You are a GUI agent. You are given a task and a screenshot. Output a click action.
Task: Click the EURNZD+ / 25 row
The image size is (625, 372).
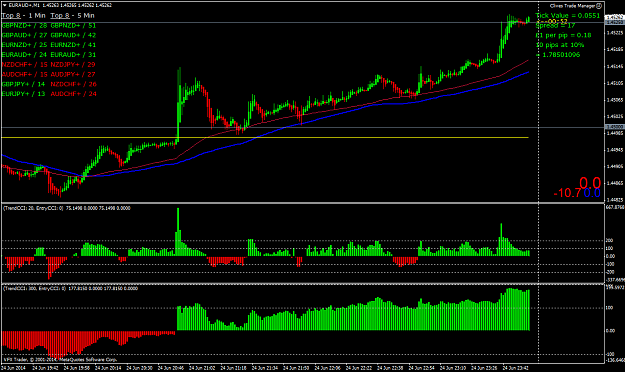click(x=24, y=45)
